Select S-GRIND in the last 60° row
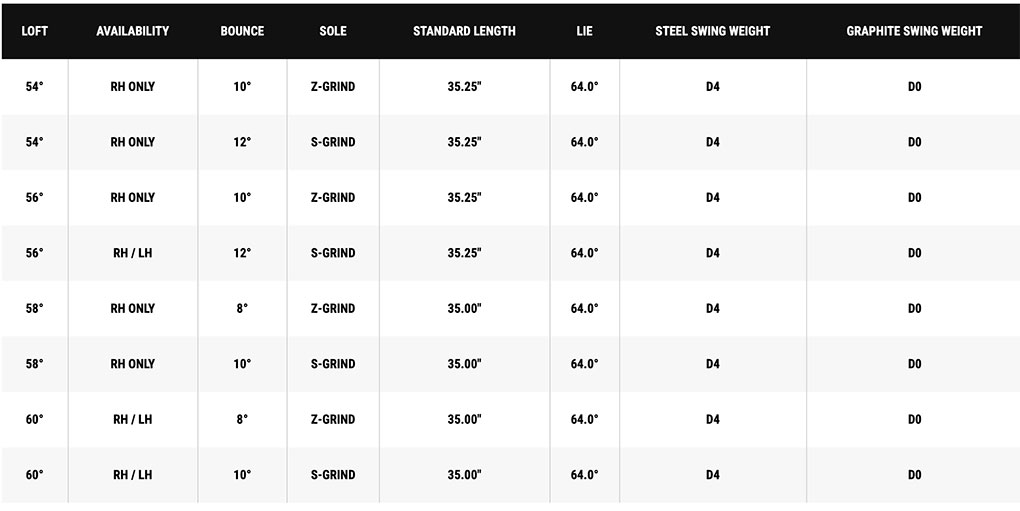The width and height of the screenshot is (1020, 511). (333, 475)
